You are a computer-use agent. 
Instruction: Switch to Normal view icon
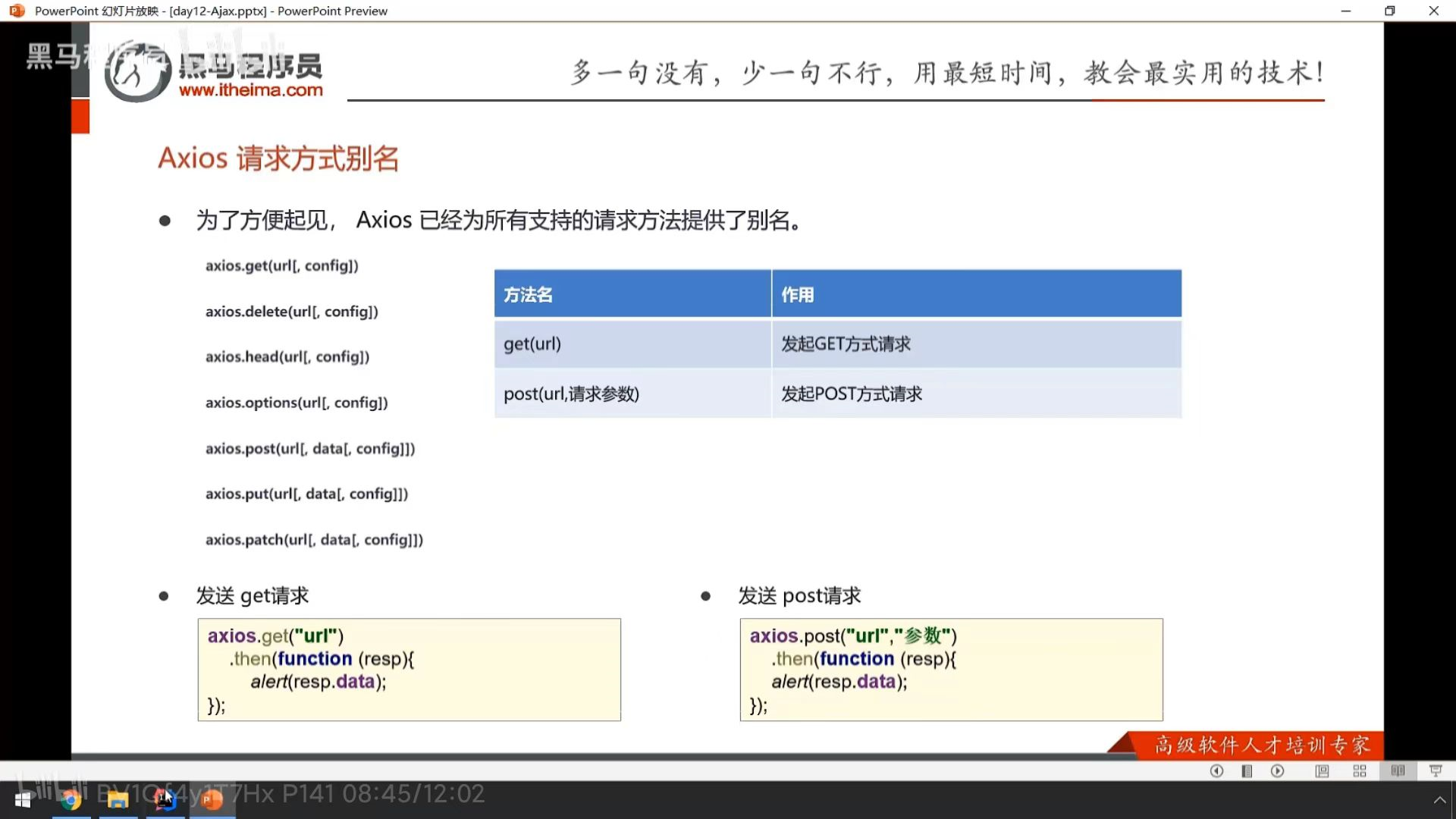click(x=1322, y=770)
